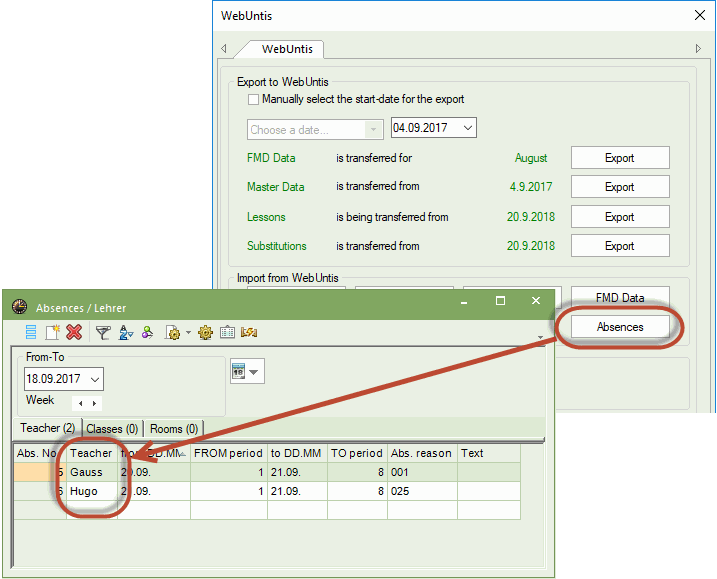Click the green and purple circles icon

147,332
